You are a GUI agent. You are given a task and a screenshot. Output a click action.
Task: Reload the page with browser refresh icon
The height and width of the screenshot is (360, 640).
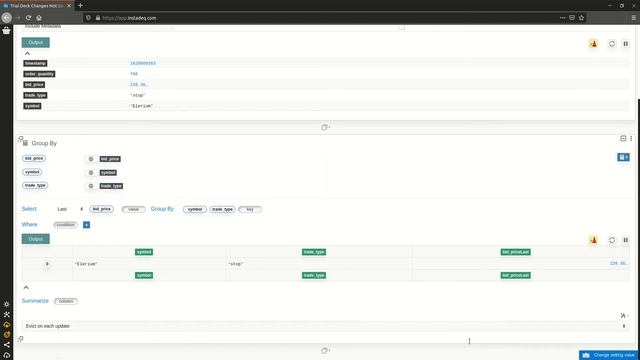pos(28,18)
